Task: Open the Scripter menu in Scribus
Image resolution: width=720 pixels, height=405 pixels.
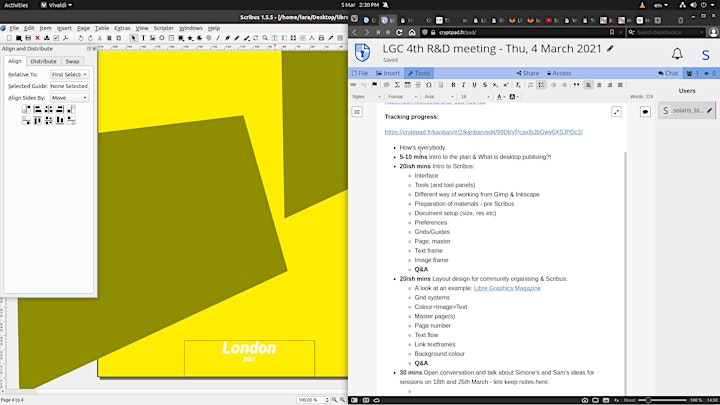Action: tap(163, 28)
